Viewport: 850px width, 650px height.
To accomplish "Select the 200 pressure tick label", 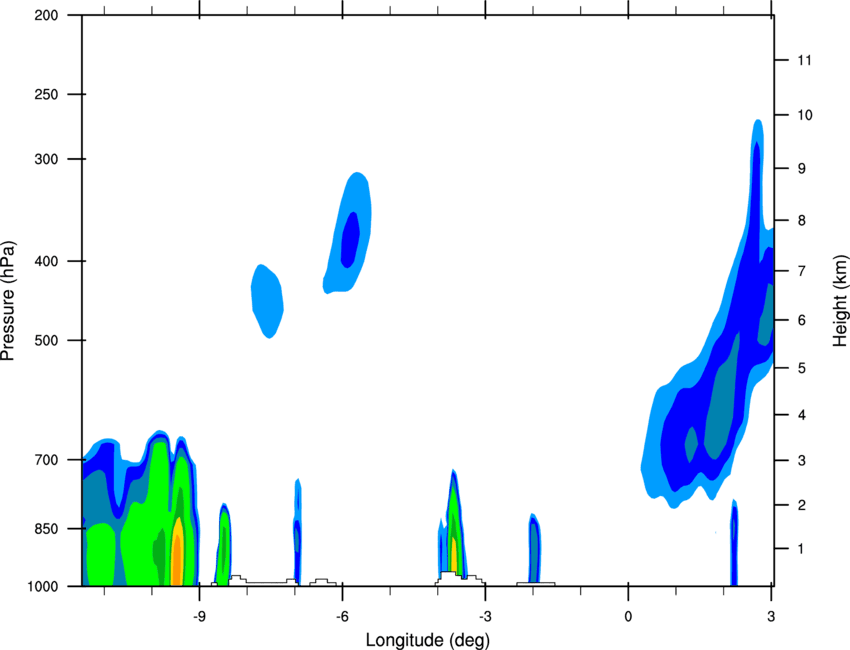I will coord(46,16).
